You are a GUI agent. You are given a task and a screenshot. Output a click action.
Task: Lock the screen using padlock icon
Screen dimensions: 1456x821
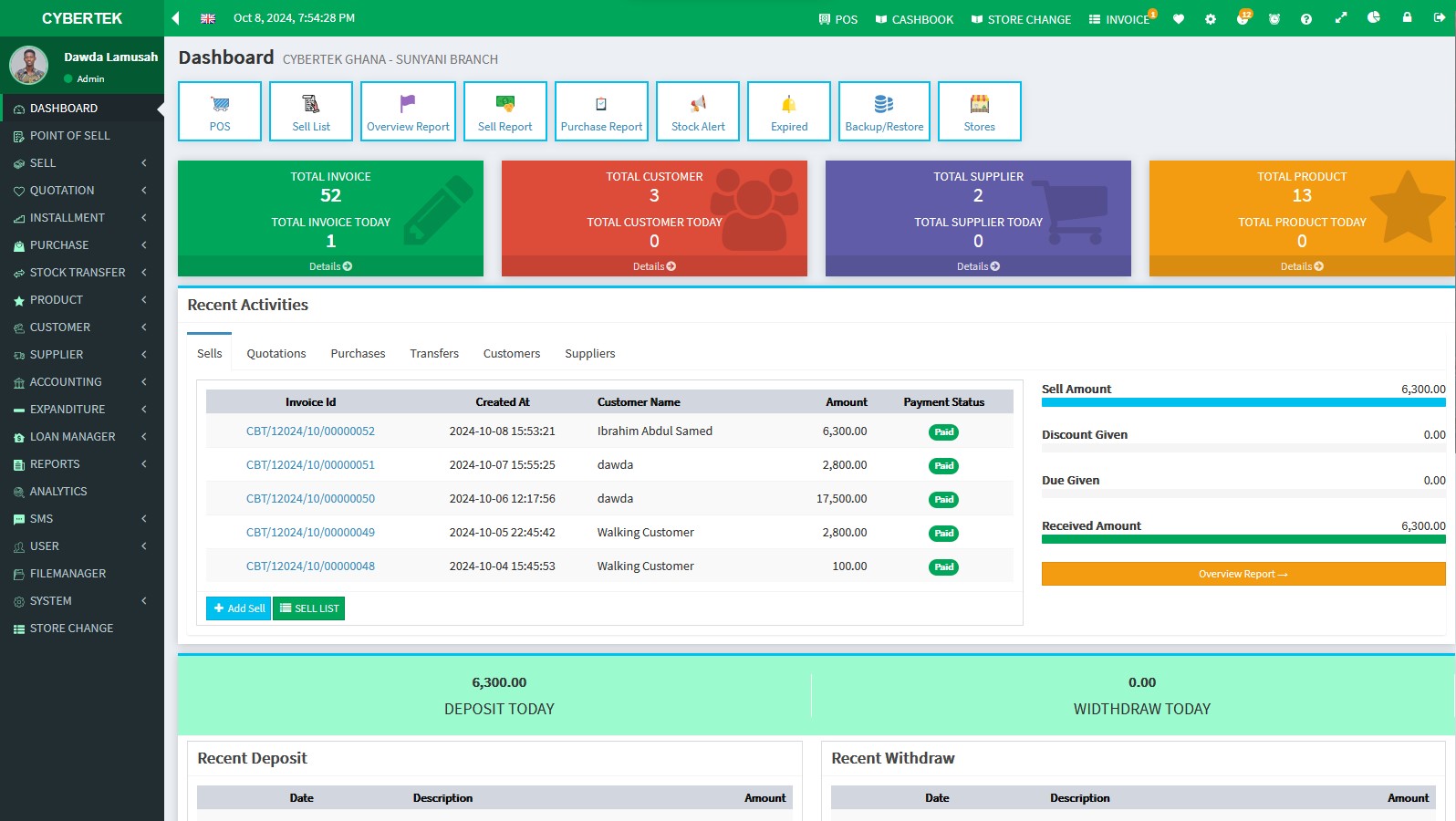[x=1407, y=18]
